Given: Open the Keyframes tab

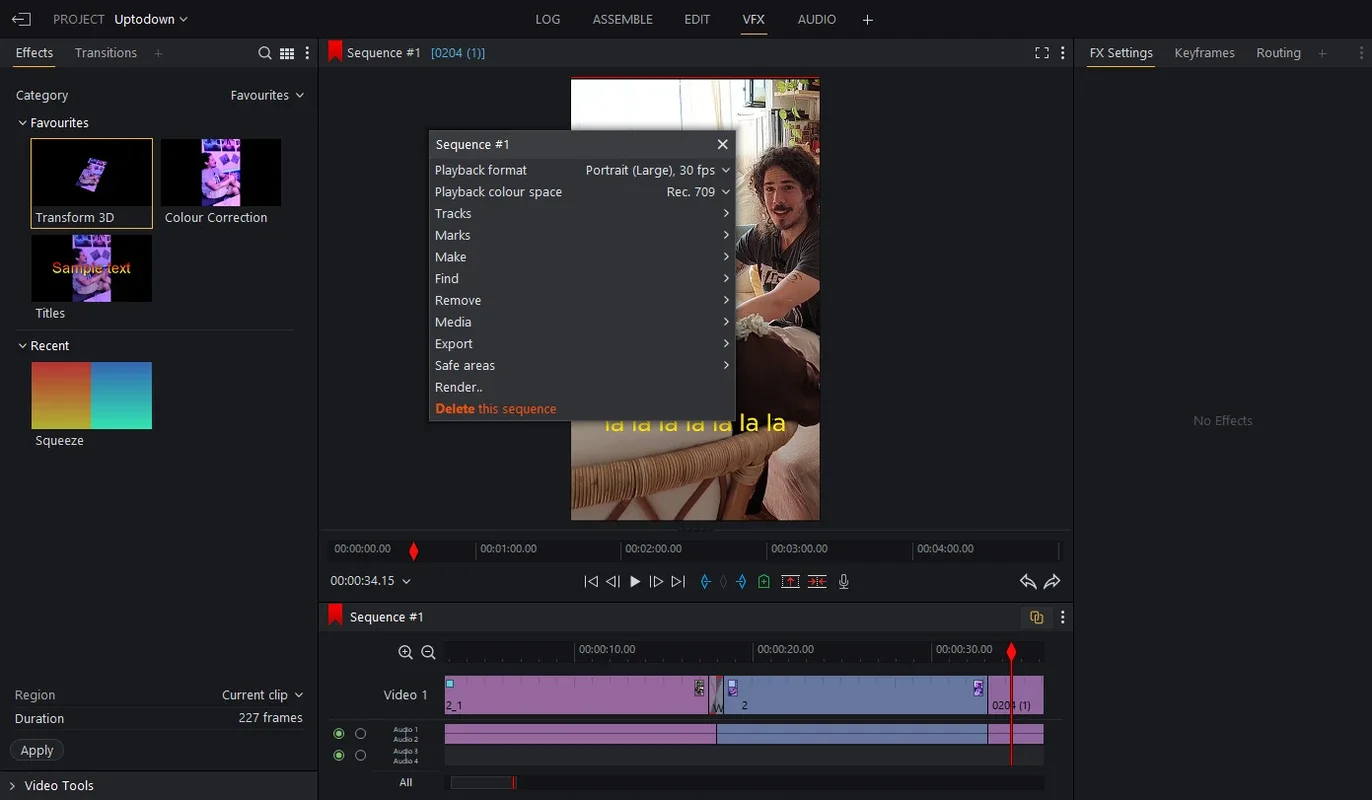Looking at the screenshot, I should coord(1204,53).
